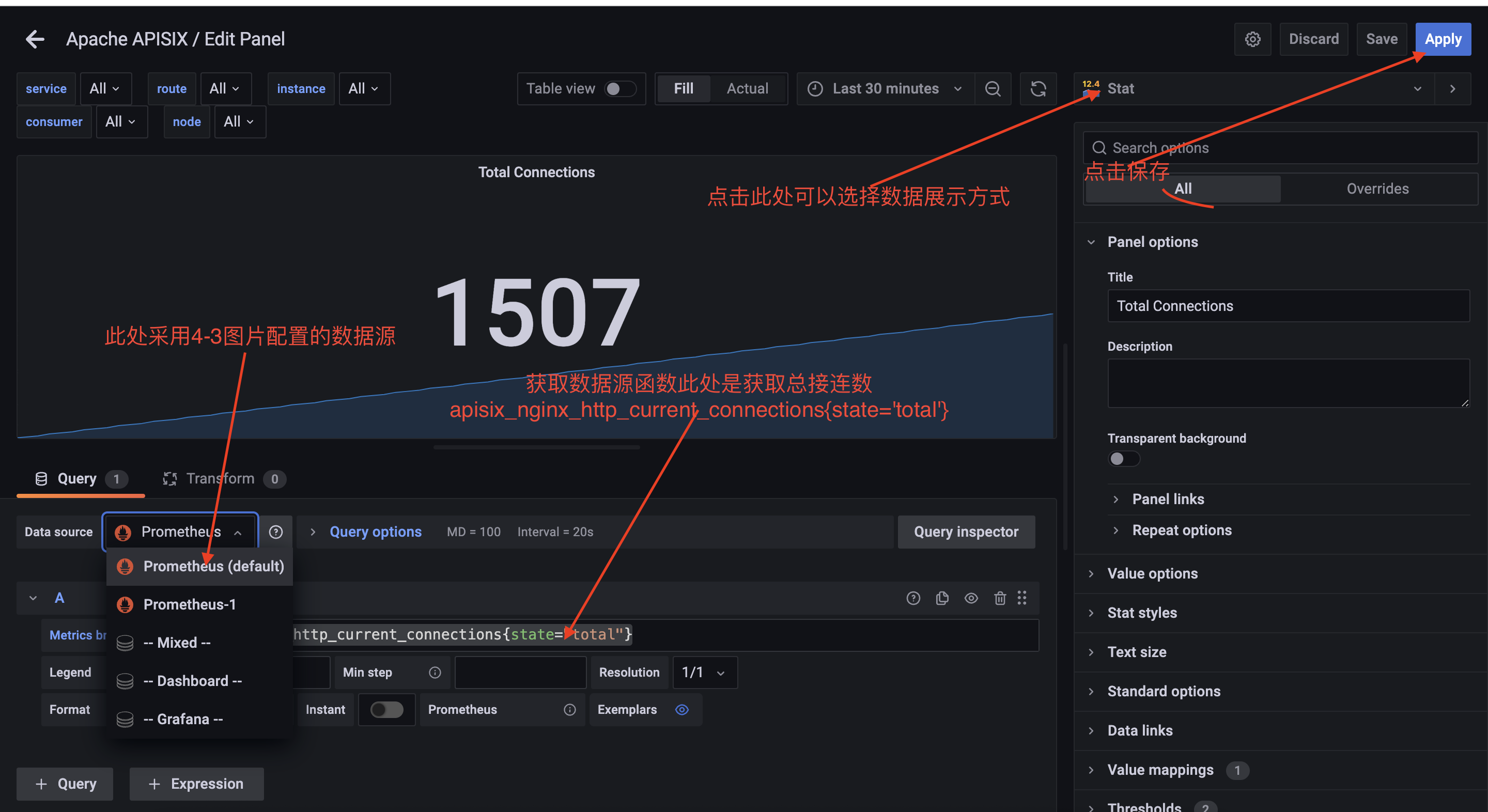Viewport: 1488px width, 812px height.
Task: Click the data source help icon
Action: coord(276,532)
